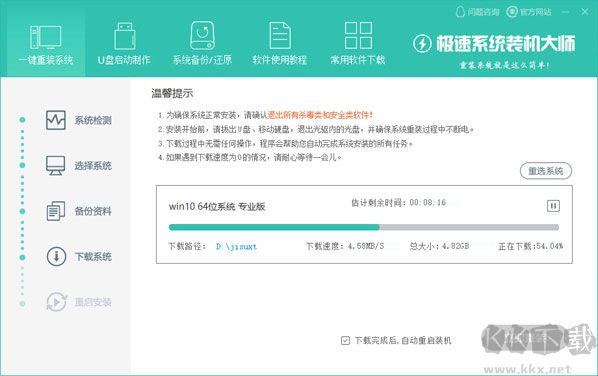Open the D:\jisuxt download path
Image resolution: width=598 pixels, height=376 pixels.
pyautogui.click(x=236, y=246)
